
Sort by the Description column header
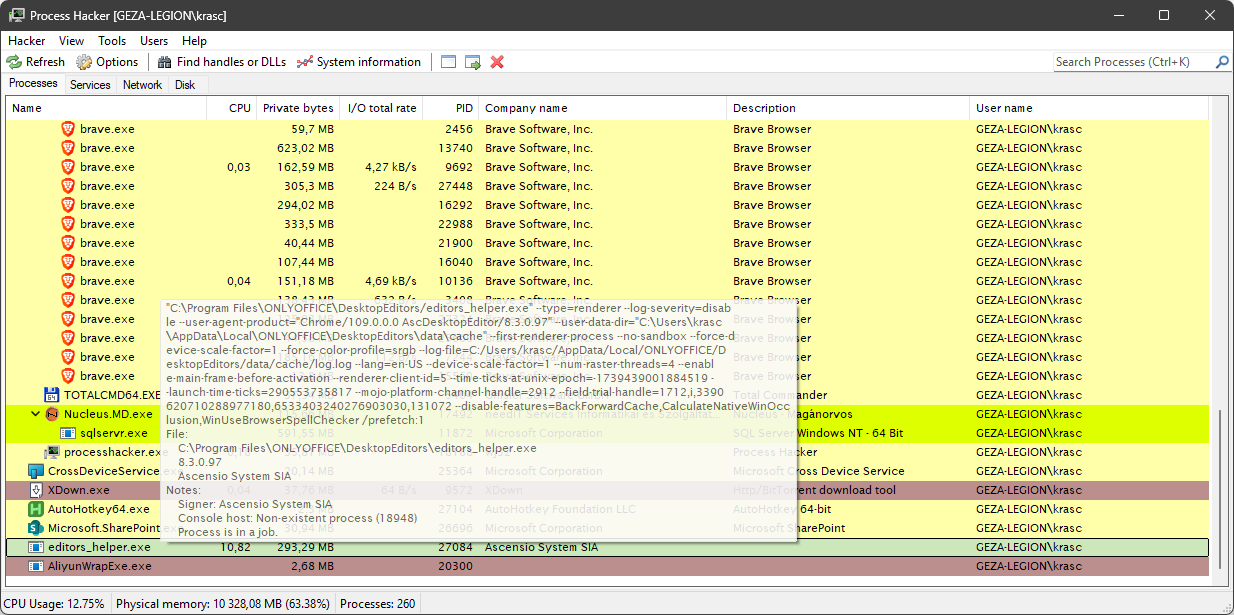[x=848, y=108]
